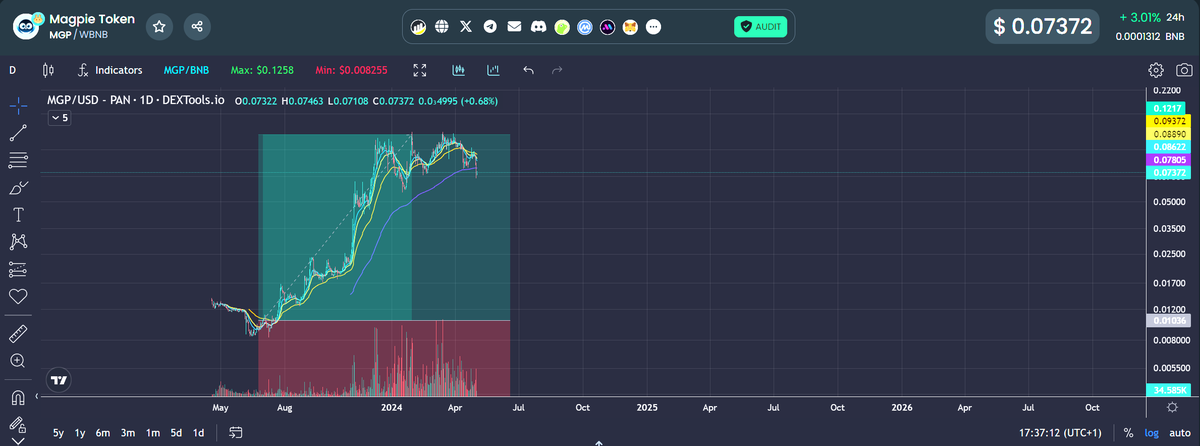Set chart range to 5y
This screenshot has width=1200, height=446.
[59, 433]
